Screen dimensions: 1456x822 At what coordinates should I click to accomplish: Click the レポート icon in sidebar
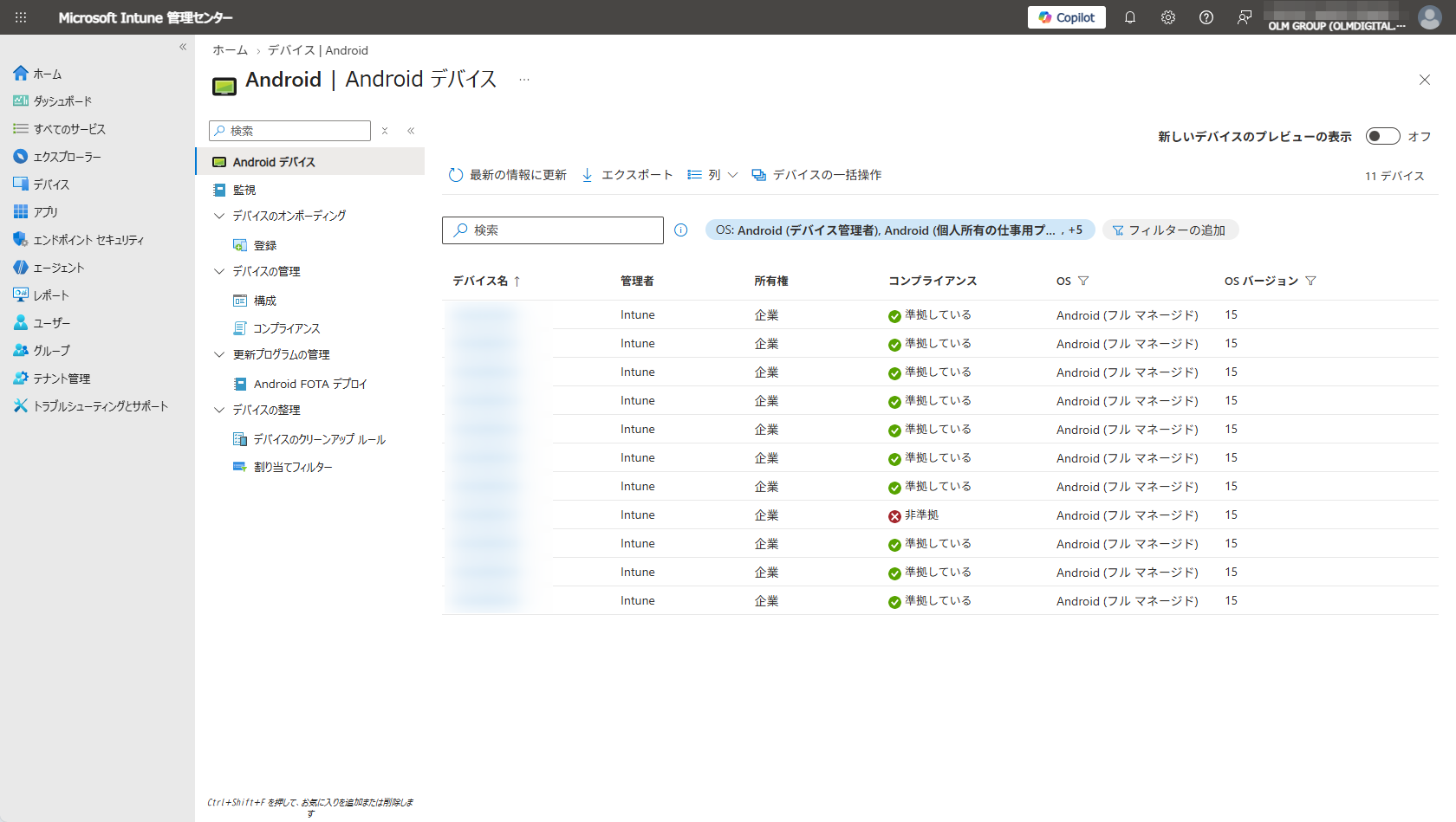click(x=21, y=294)
